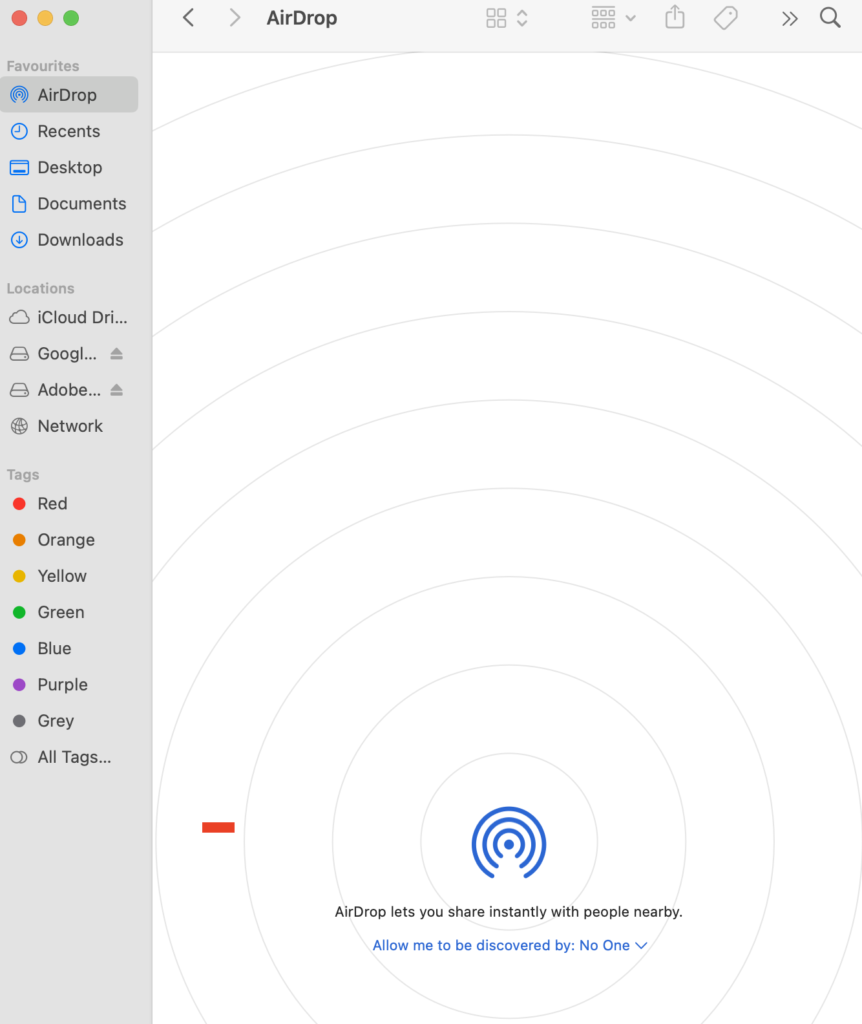Open Documents from the sidebar
Image resolution: width=862 pixels, height=1024 pixels.
click(x=81, y=203)
